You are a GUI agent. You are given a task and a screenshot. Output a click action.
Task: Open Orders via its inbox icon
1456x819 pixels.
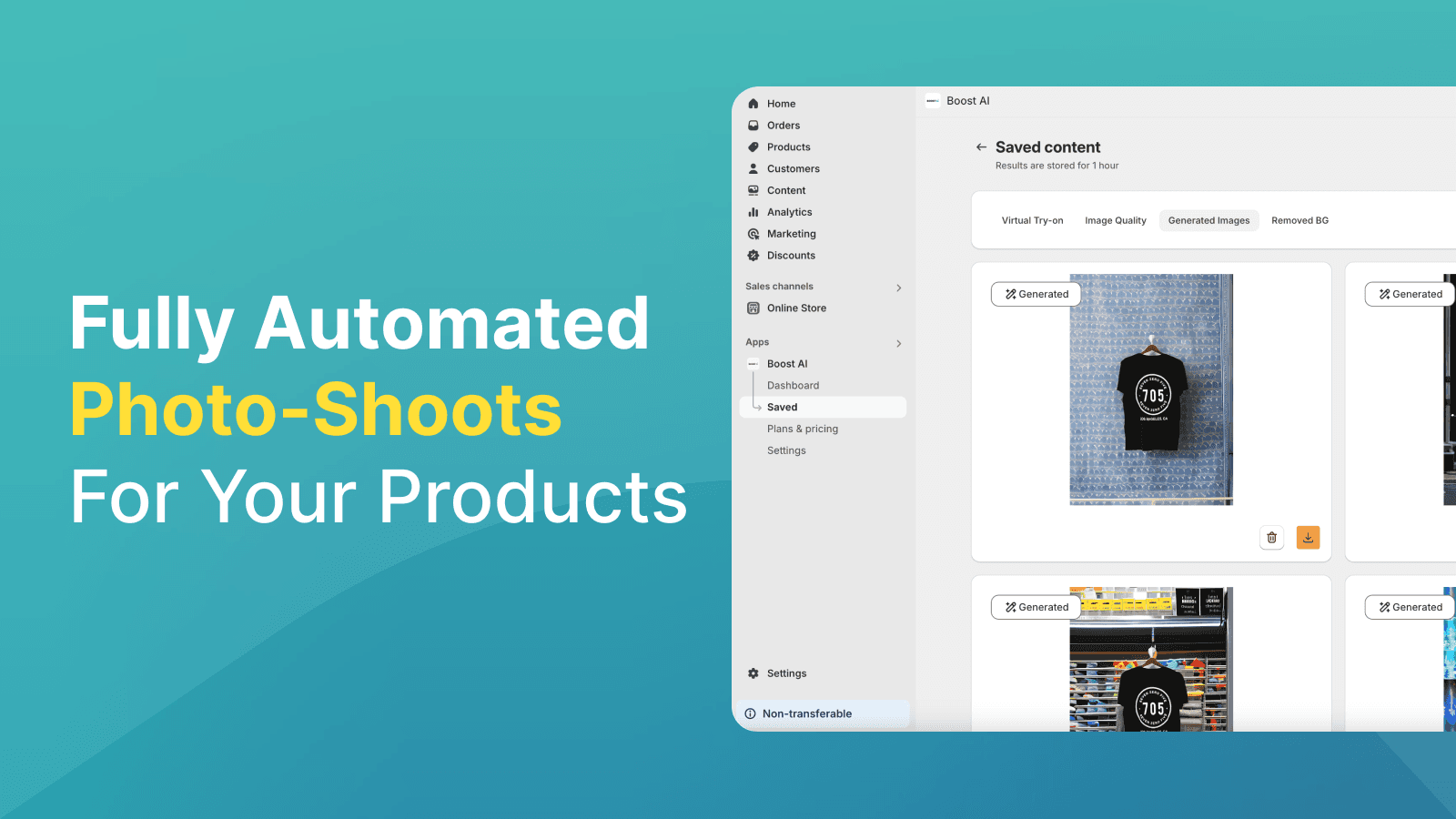pyautogui.click(x=753, y=126)
